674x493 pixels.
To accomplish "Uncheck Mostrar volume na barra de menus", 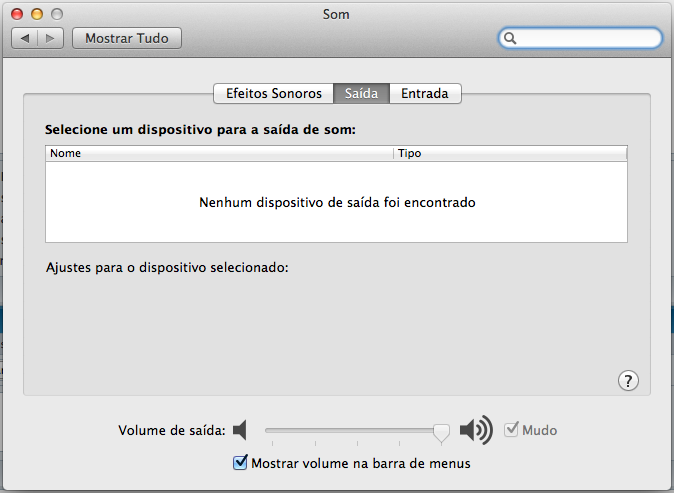I will 240,463.
